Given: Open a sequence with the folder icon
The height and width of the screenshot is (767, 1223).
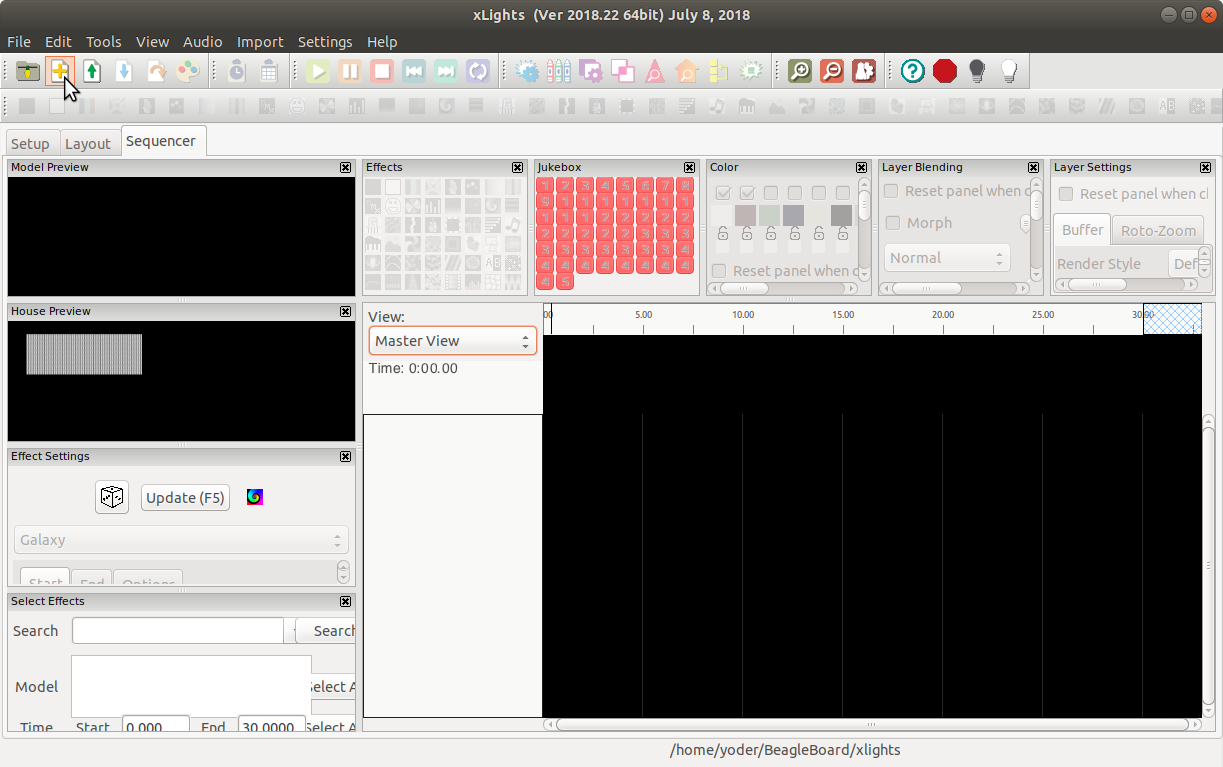Looking at the screenshot, I should tap(28, 71).
